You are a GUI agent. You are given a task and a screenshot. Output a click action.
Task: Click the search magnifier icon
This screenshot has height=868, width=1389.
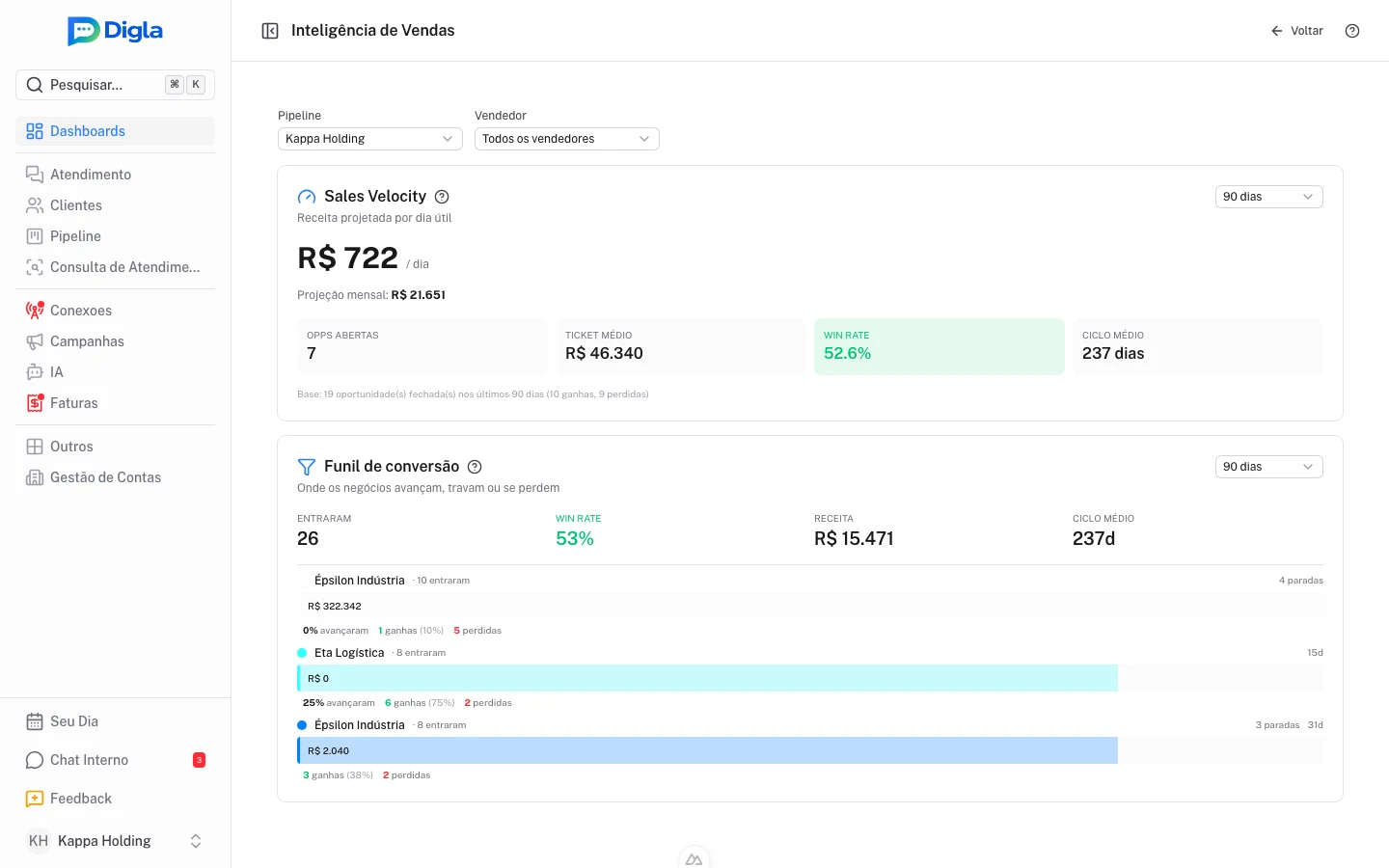coord(35,85)
